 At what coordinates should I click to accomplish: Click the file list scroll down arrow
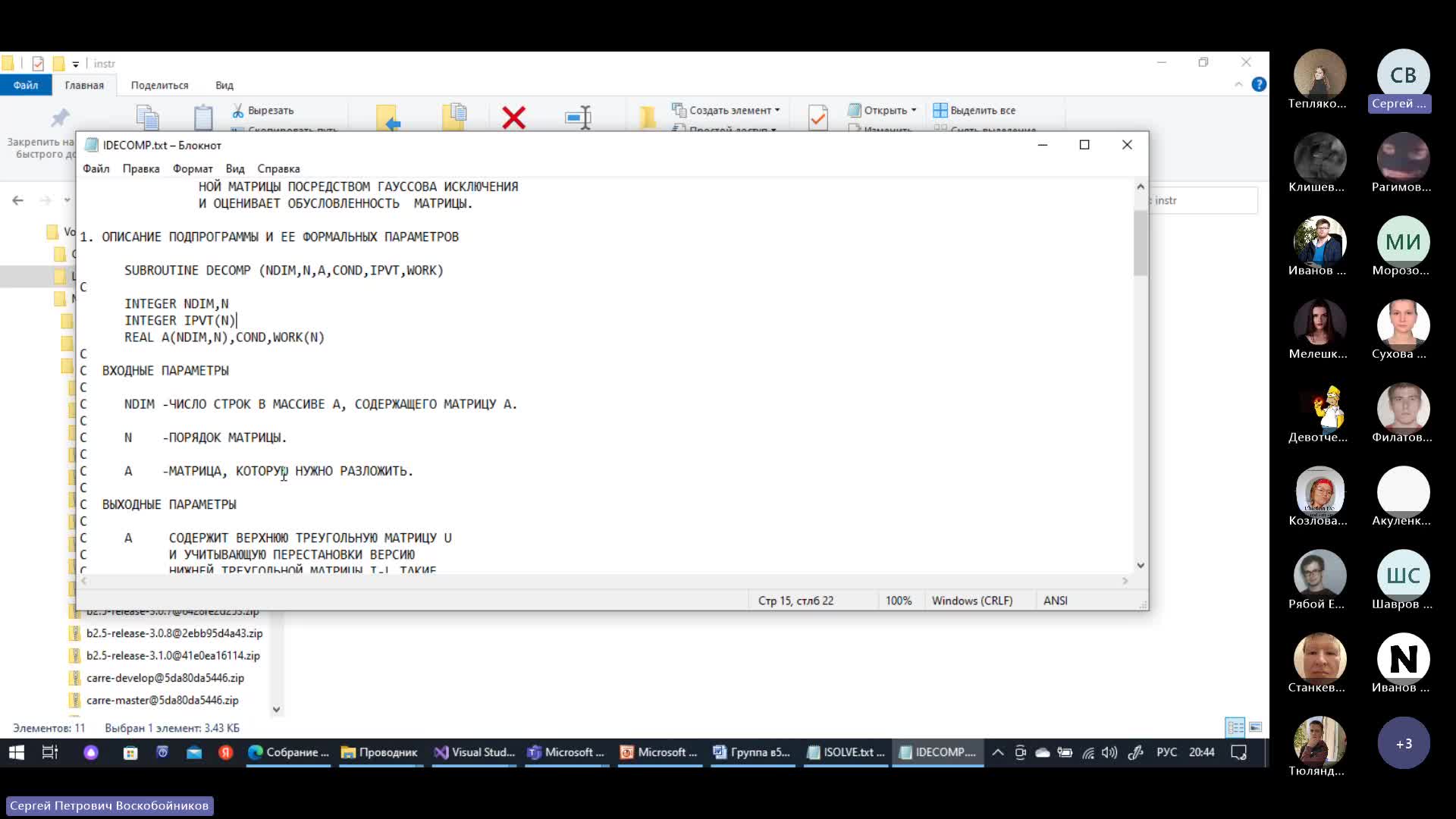(x=276, y=710)
